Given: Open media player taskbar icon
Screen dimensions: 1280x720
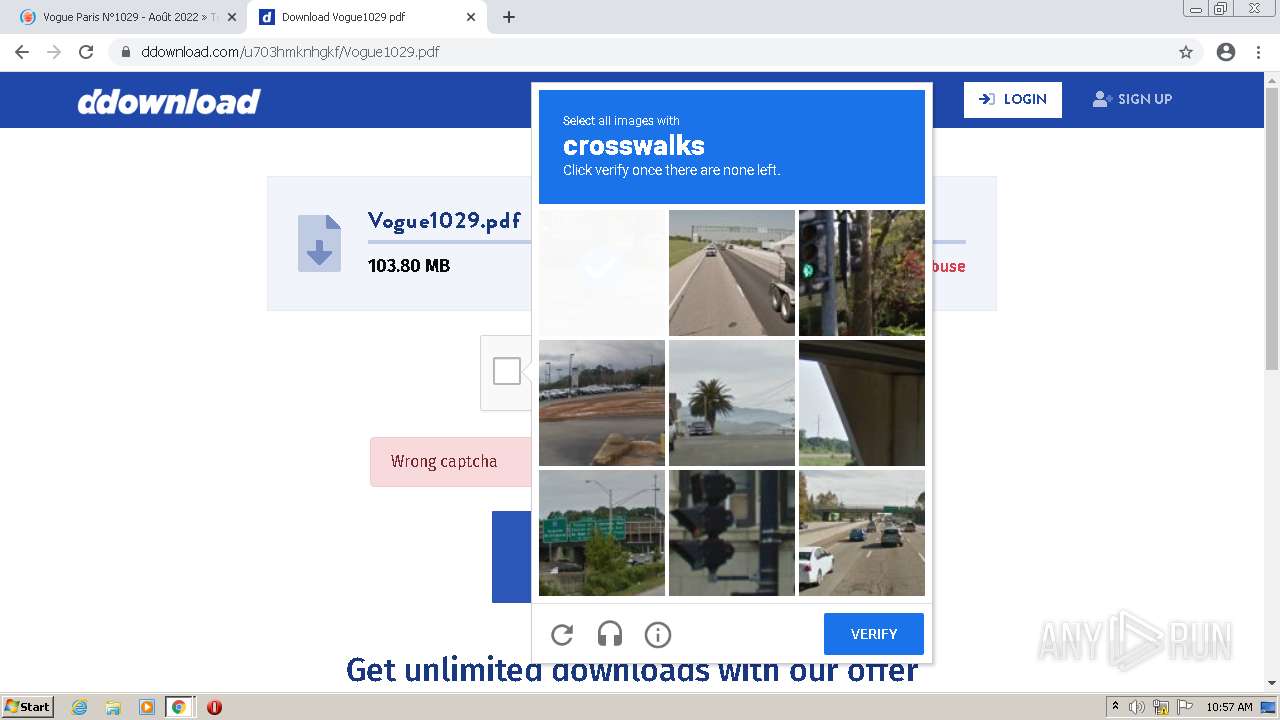Looking at the screenshot, I should 146,707.
